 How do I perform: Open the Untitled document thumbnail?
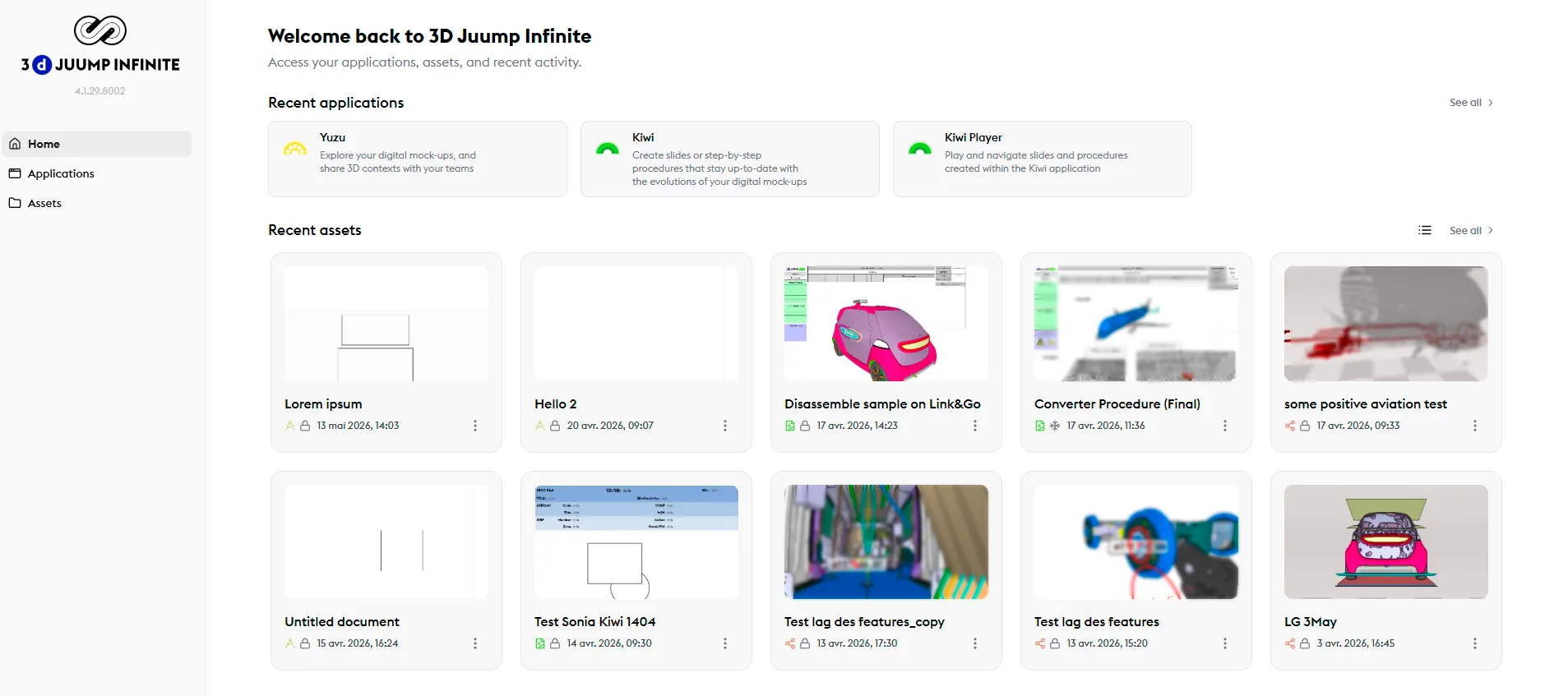tap(386, 542)
